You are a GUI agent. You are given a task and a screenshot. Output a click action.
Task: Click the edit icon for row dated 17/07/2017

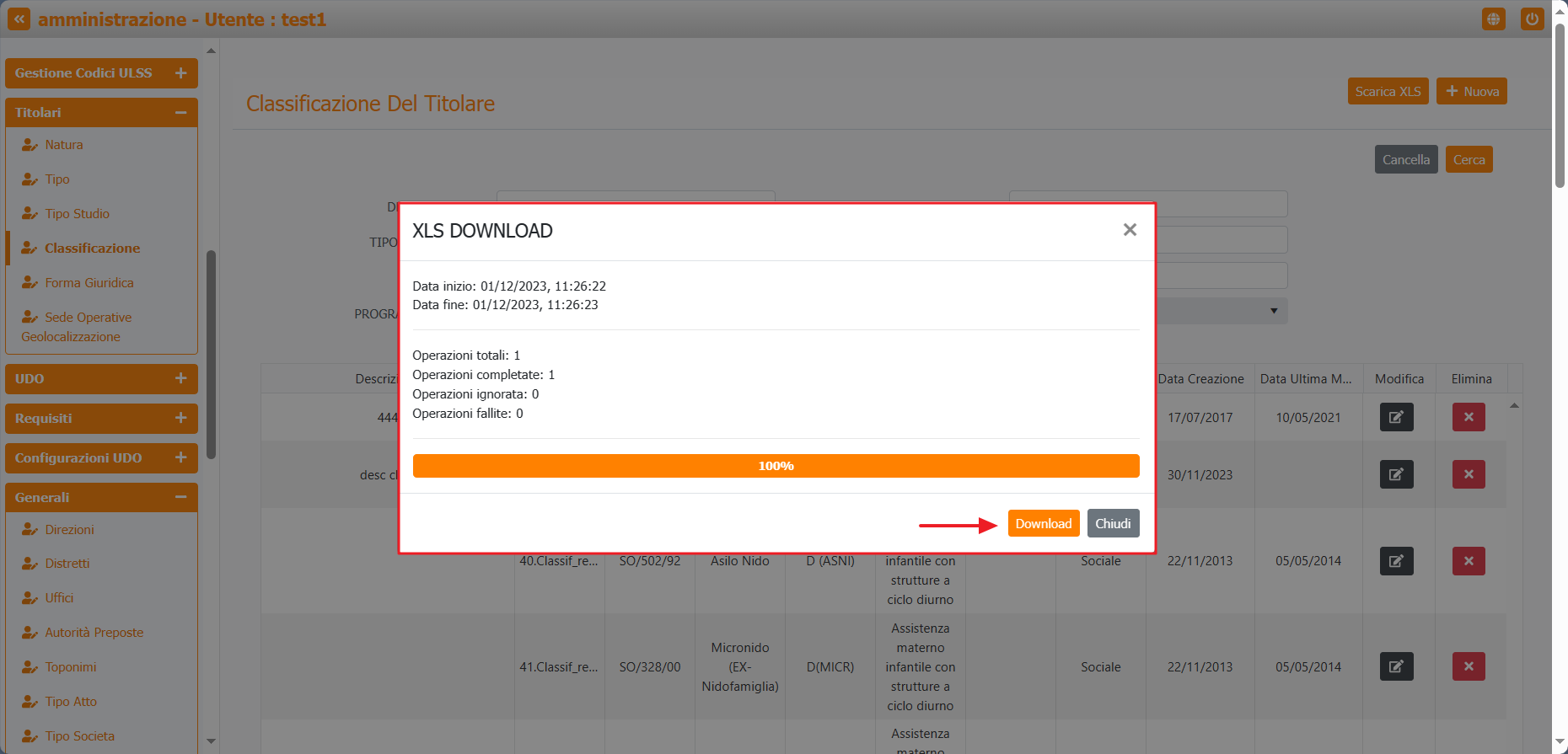[x=1396, y=417]
